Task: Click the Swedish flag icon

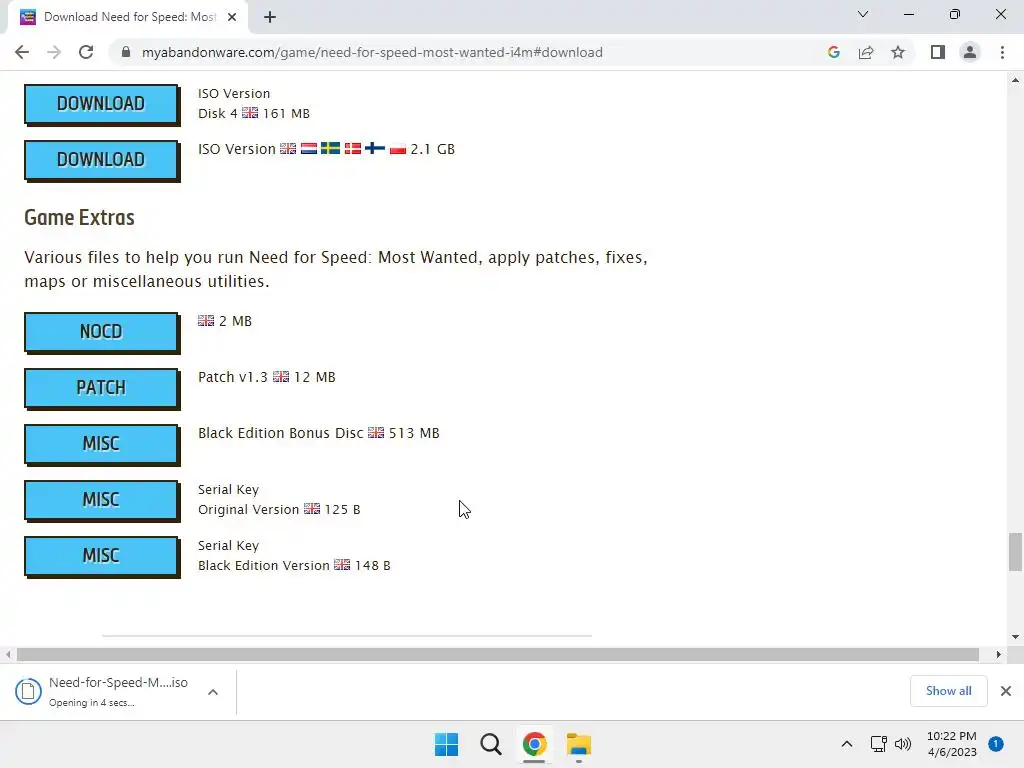Action: pyautogui.click(x=330, y=149)
